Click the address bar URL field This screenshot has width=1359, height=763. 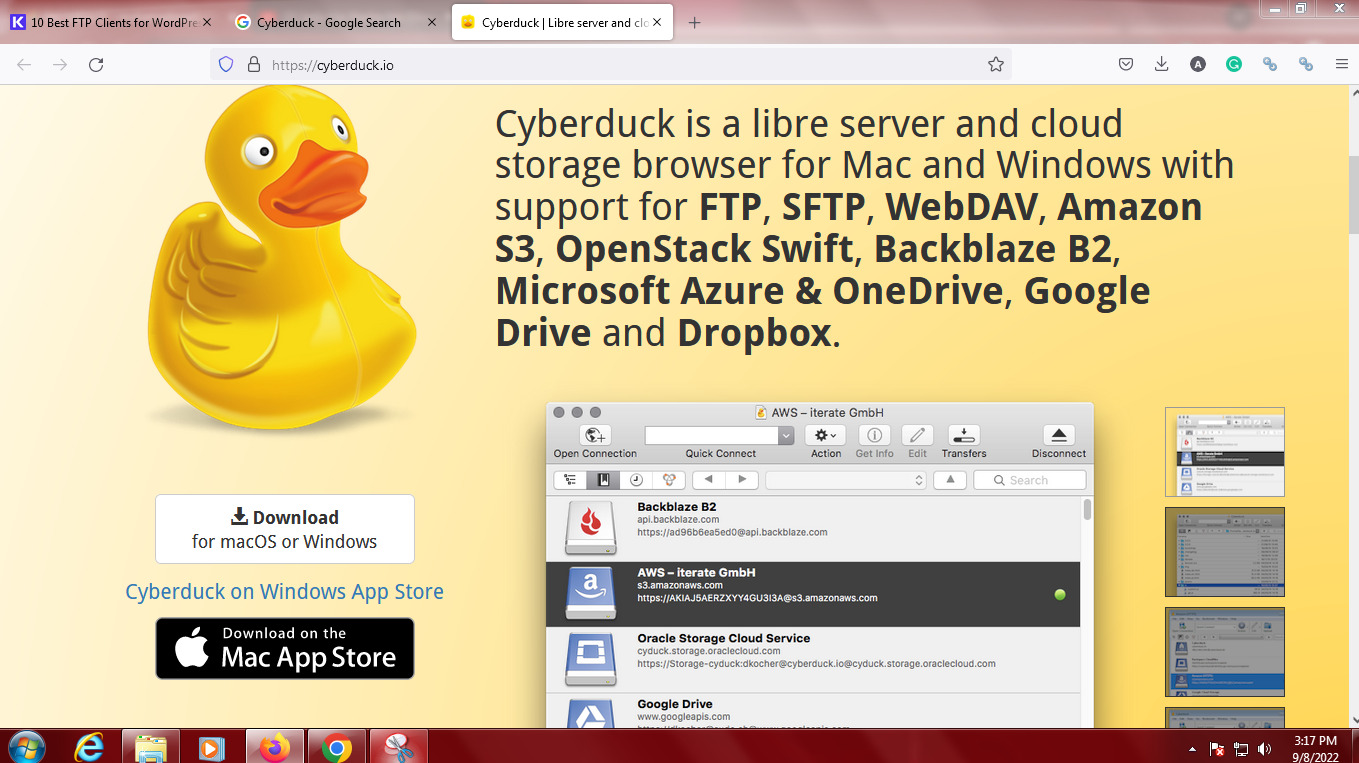tap(610, 64)
